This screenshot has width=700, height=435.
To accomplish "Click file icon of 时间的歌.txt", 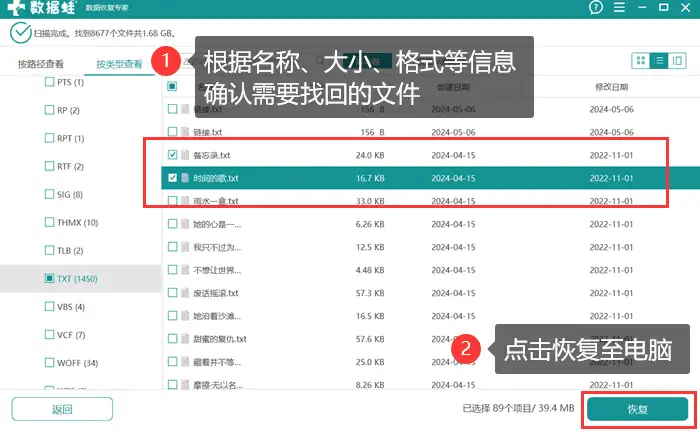I will point(185,178).
